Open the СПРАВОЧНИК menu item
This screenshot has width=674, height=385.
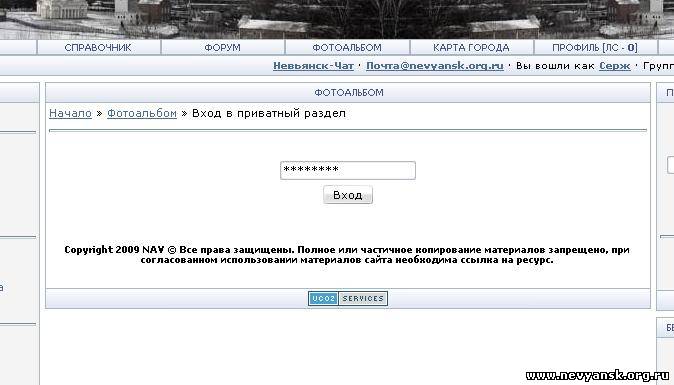pos(98,47)
